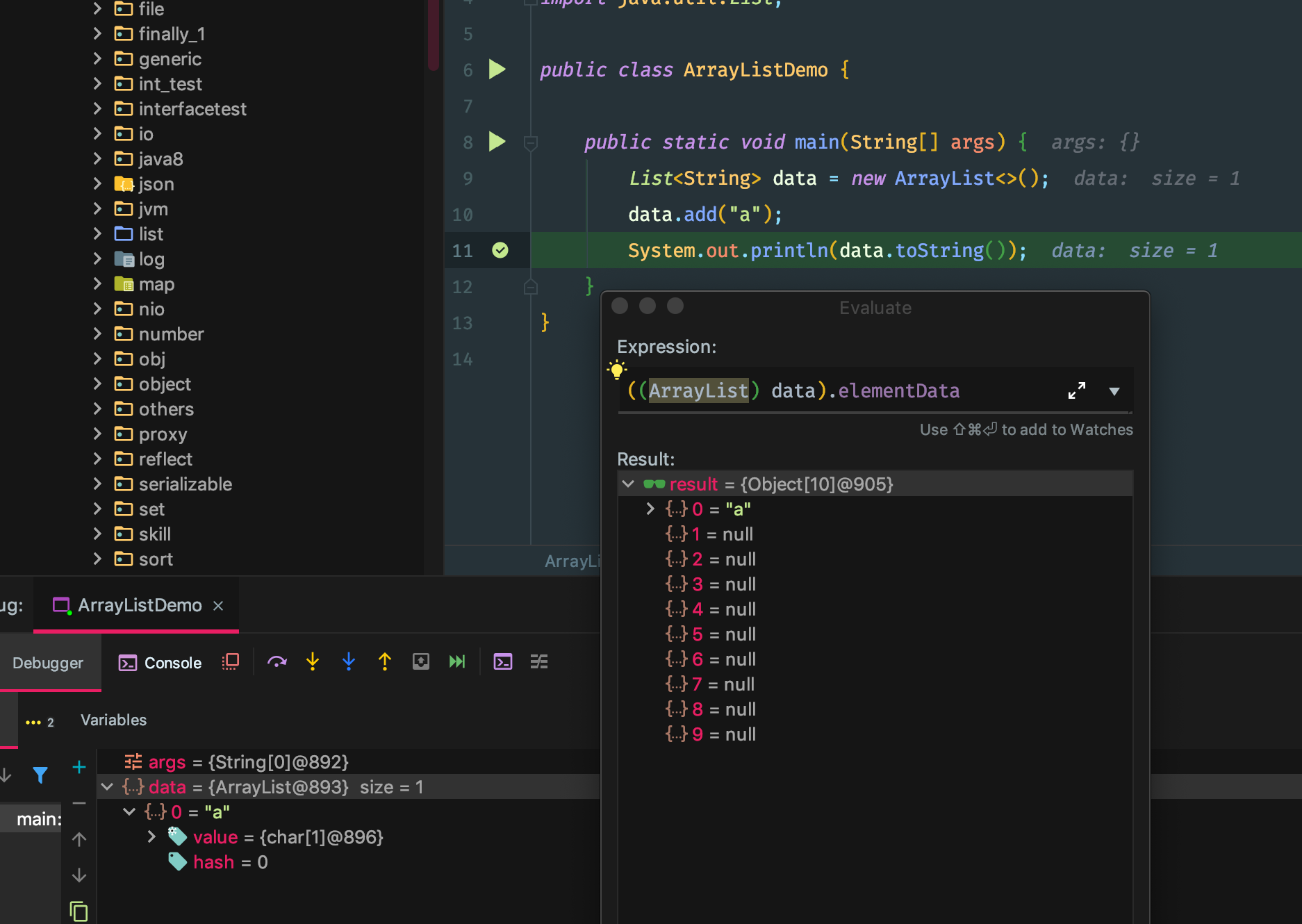Click the run gutter icon beside main method
This screenshot has height=924, width=1302.
tap(497, 142)
